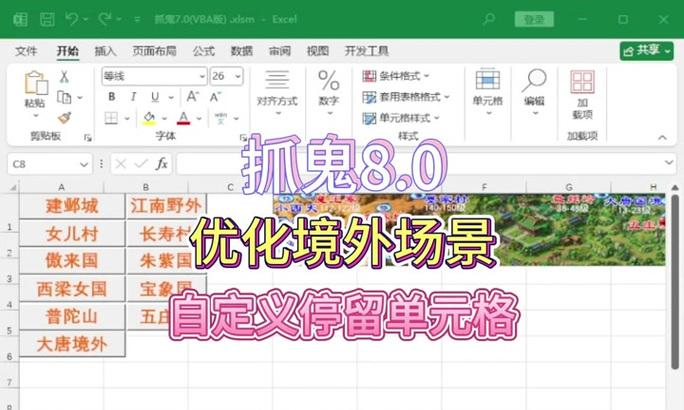Select column A header
This screenshot has height=410, width=684.
pyautogui.click(x=61, y=187)
